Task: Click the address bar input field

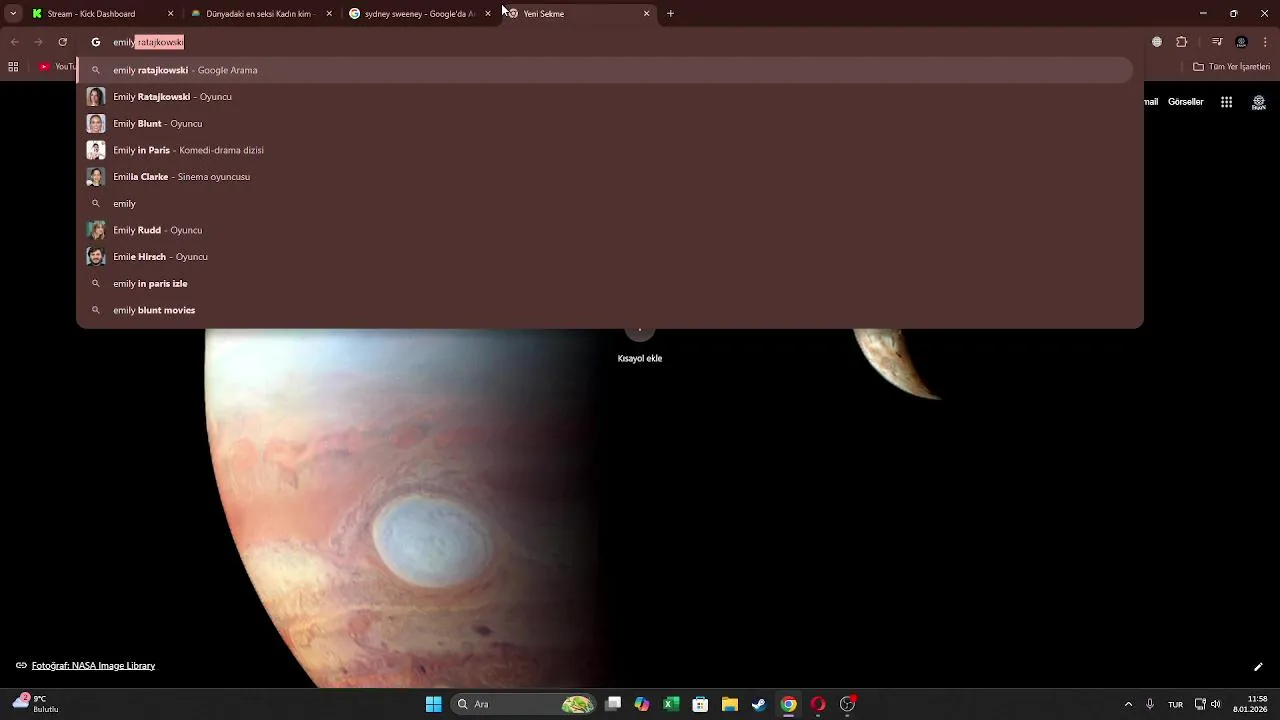Action: (610, 42)
